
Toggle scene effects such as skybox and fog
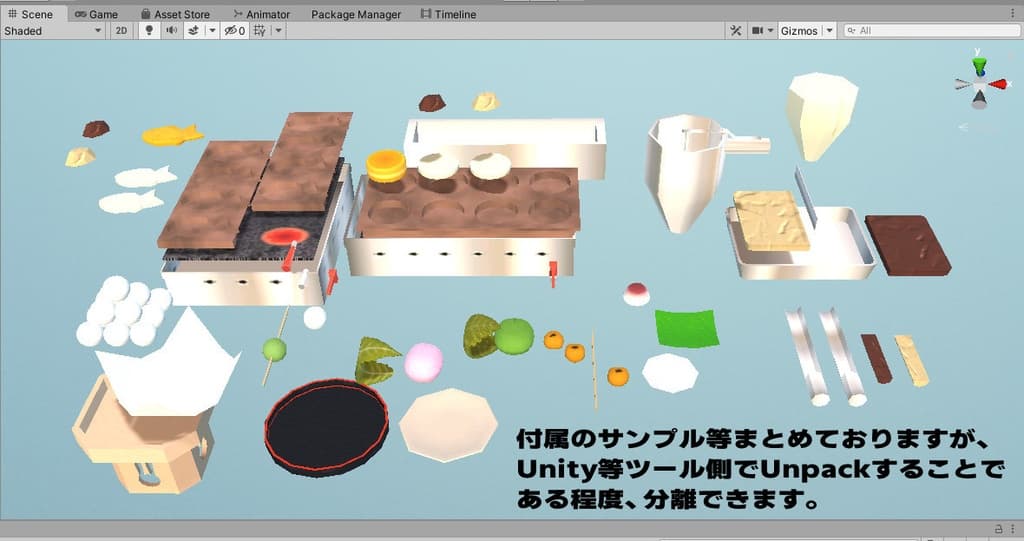193,31
